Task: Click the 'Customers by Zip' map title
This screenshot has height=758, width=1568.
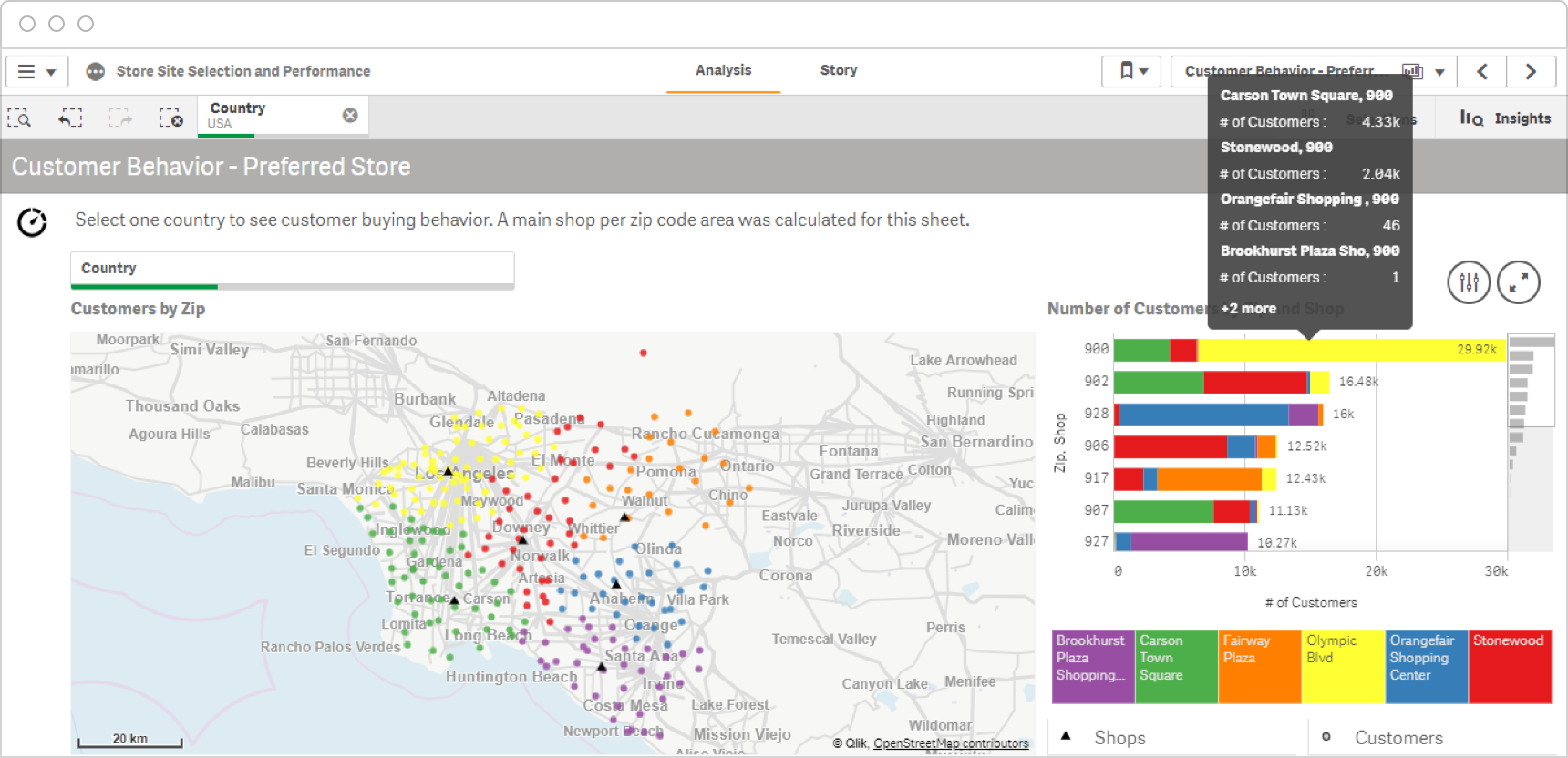Action: (x=138, y=309)
